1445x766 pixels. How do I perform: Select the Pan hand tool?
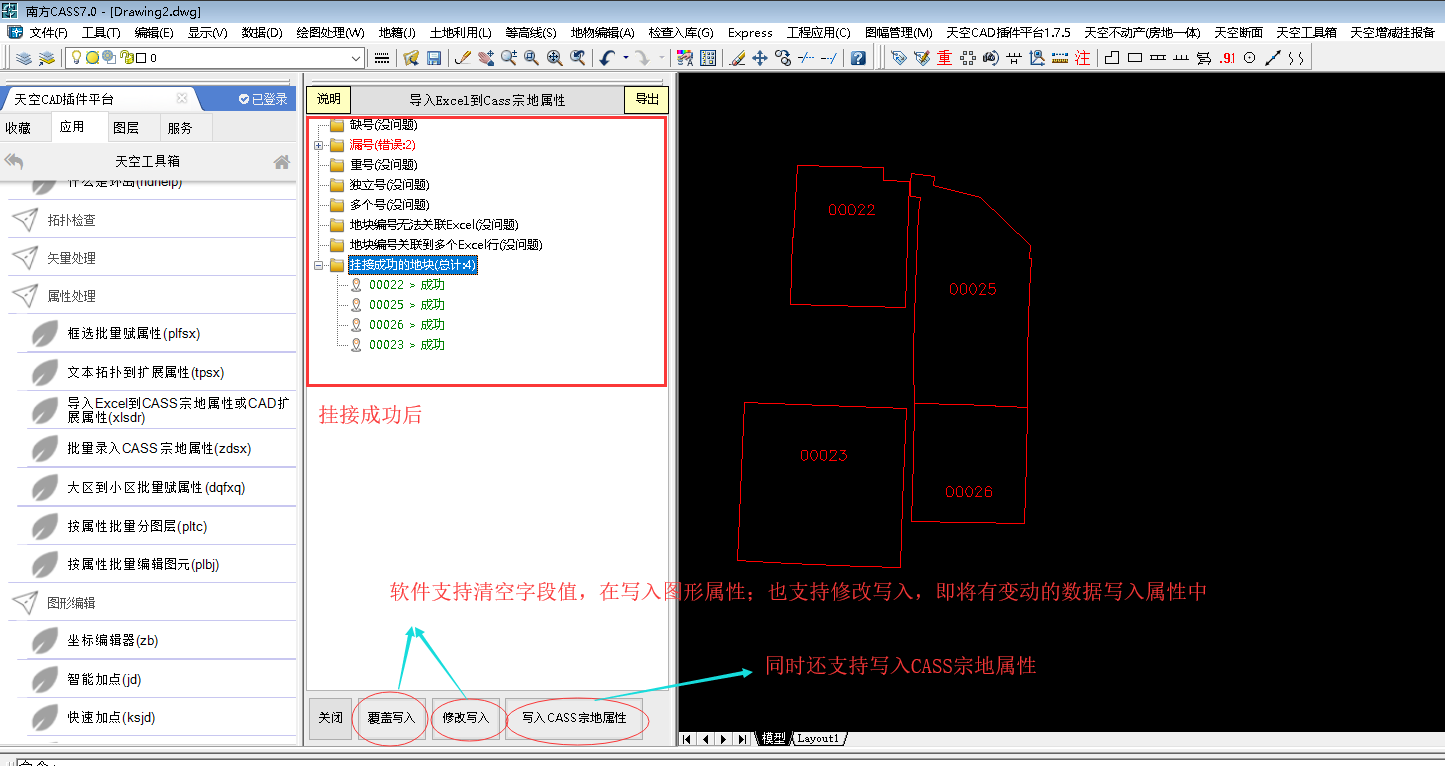pos(486,58)
